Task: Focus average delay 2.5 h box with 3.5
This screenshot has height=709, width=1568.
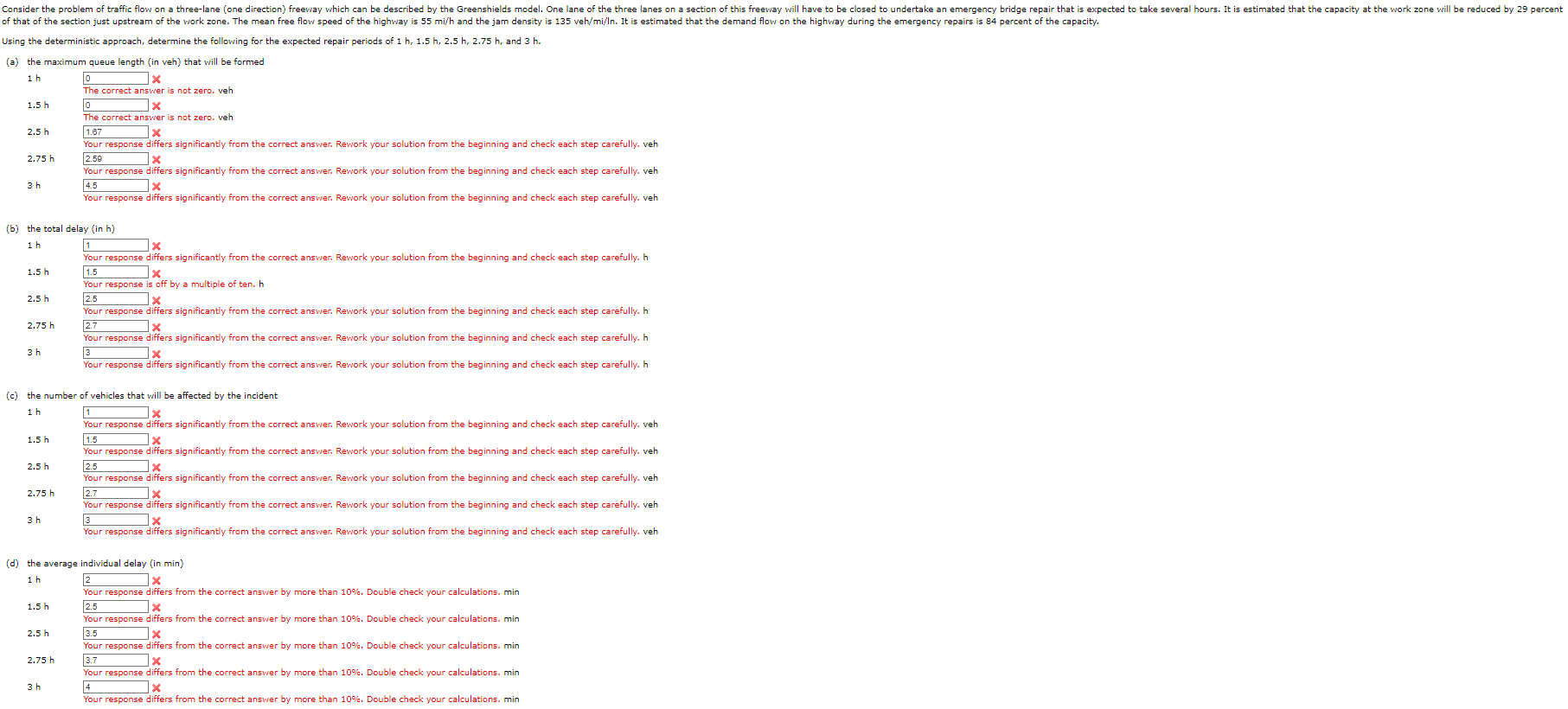Action: 116,634
